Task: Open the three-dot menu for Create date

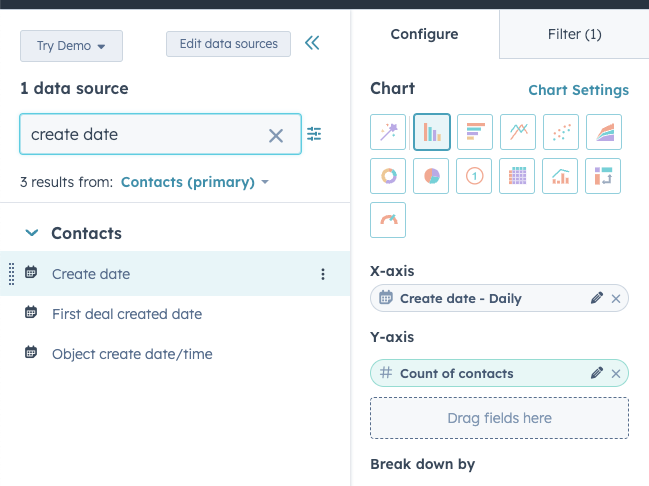Action: pyautogui.click(x=323, y=274)
